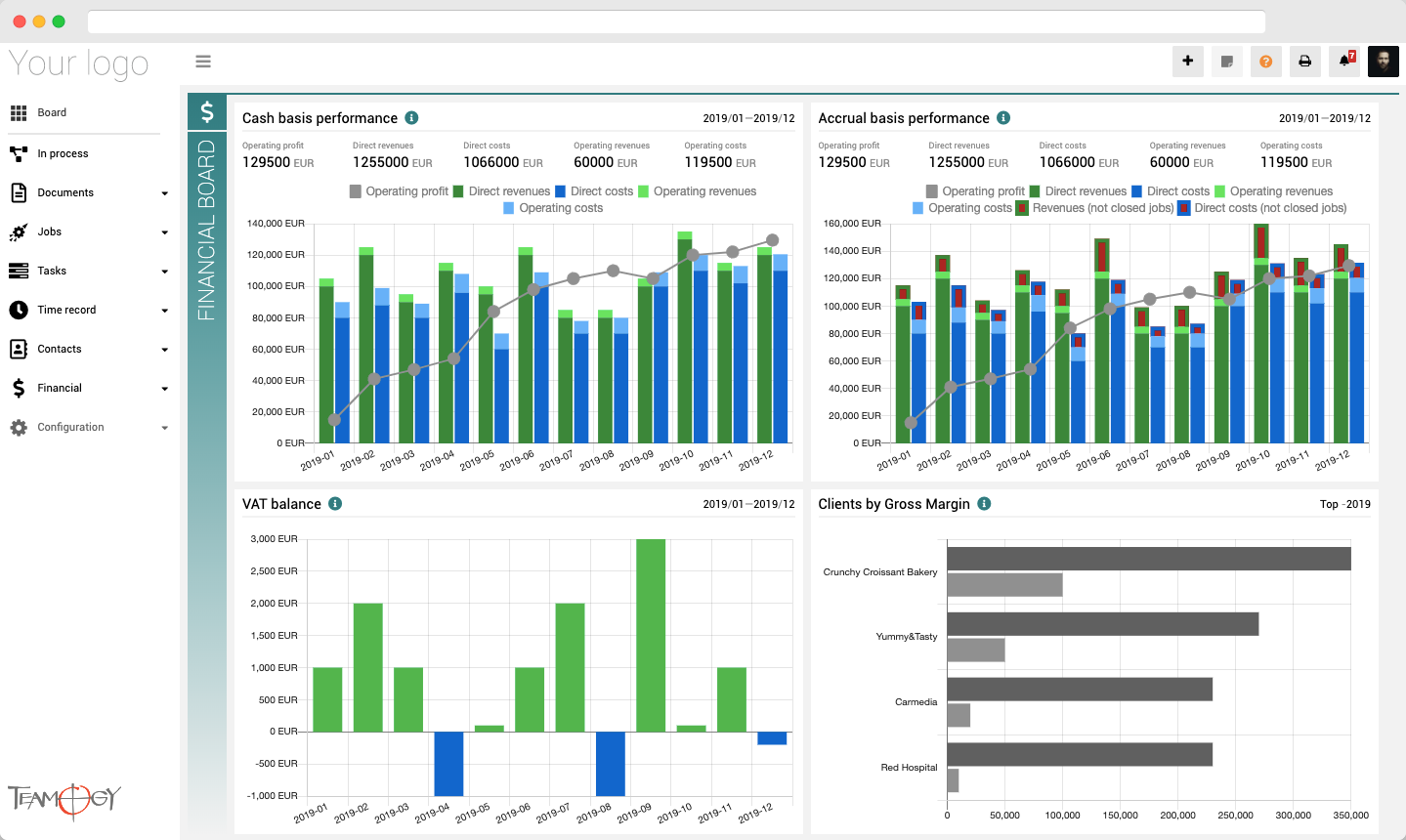Screen dimensions: 1406x840
Task: Toggle the hamburger menu icon
Action: pyautogui.click(x=203, y=62)
